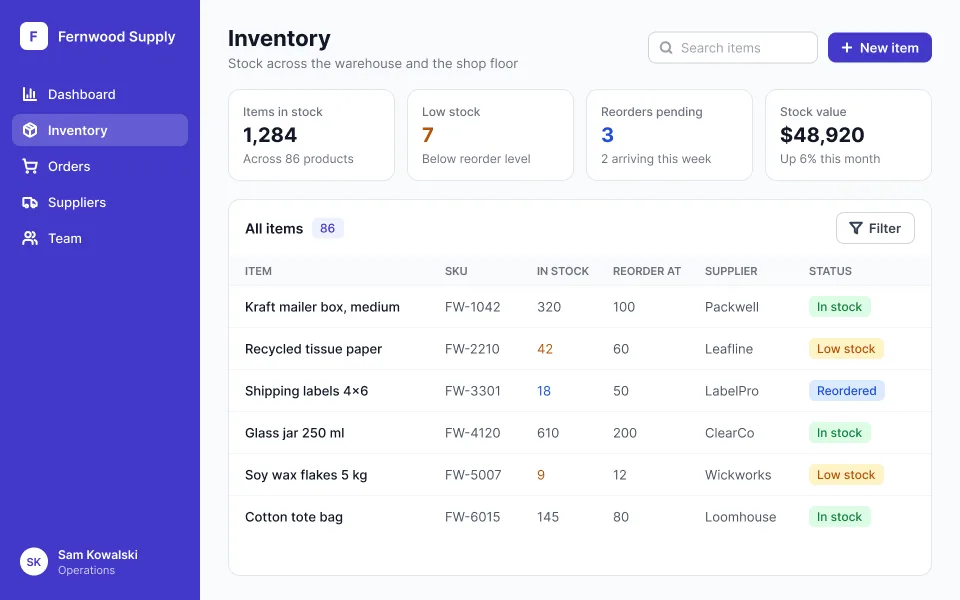Click In stock badge for Kraft mailer box
Image resolution: width=960 pixels, height=600 pixels.
[839, 307]
